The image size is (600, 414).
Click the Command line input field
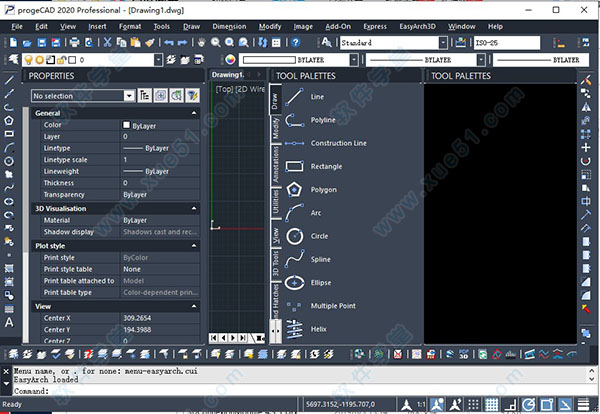point(302,391)
